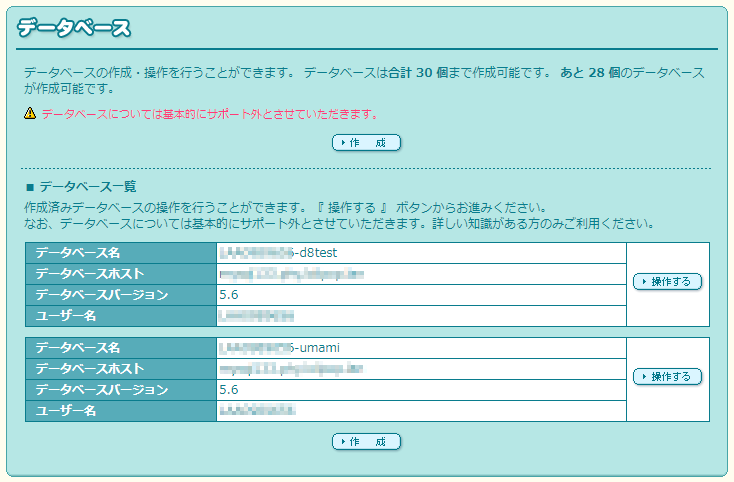The image size is (734, 482).
Task: Click the 作成済みデータベースの操作 description line
Action: pyautogui.click(x=286, y=207)
